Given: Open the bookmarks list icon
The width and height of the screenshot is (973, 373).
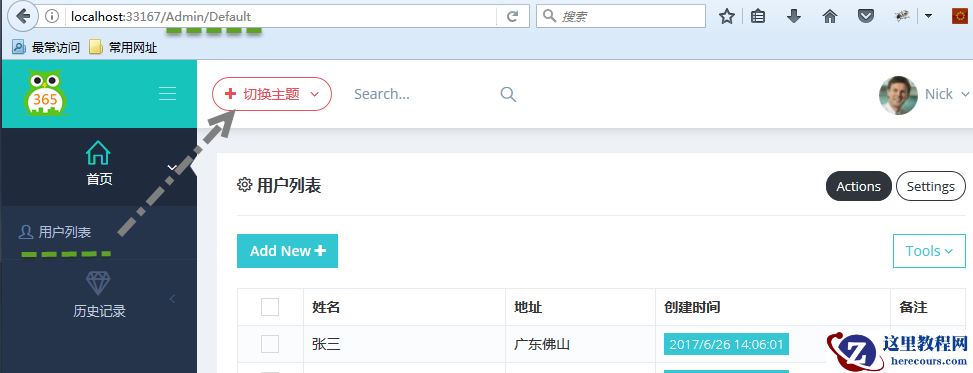Looking at the screenshot, I should click(758, 17).
